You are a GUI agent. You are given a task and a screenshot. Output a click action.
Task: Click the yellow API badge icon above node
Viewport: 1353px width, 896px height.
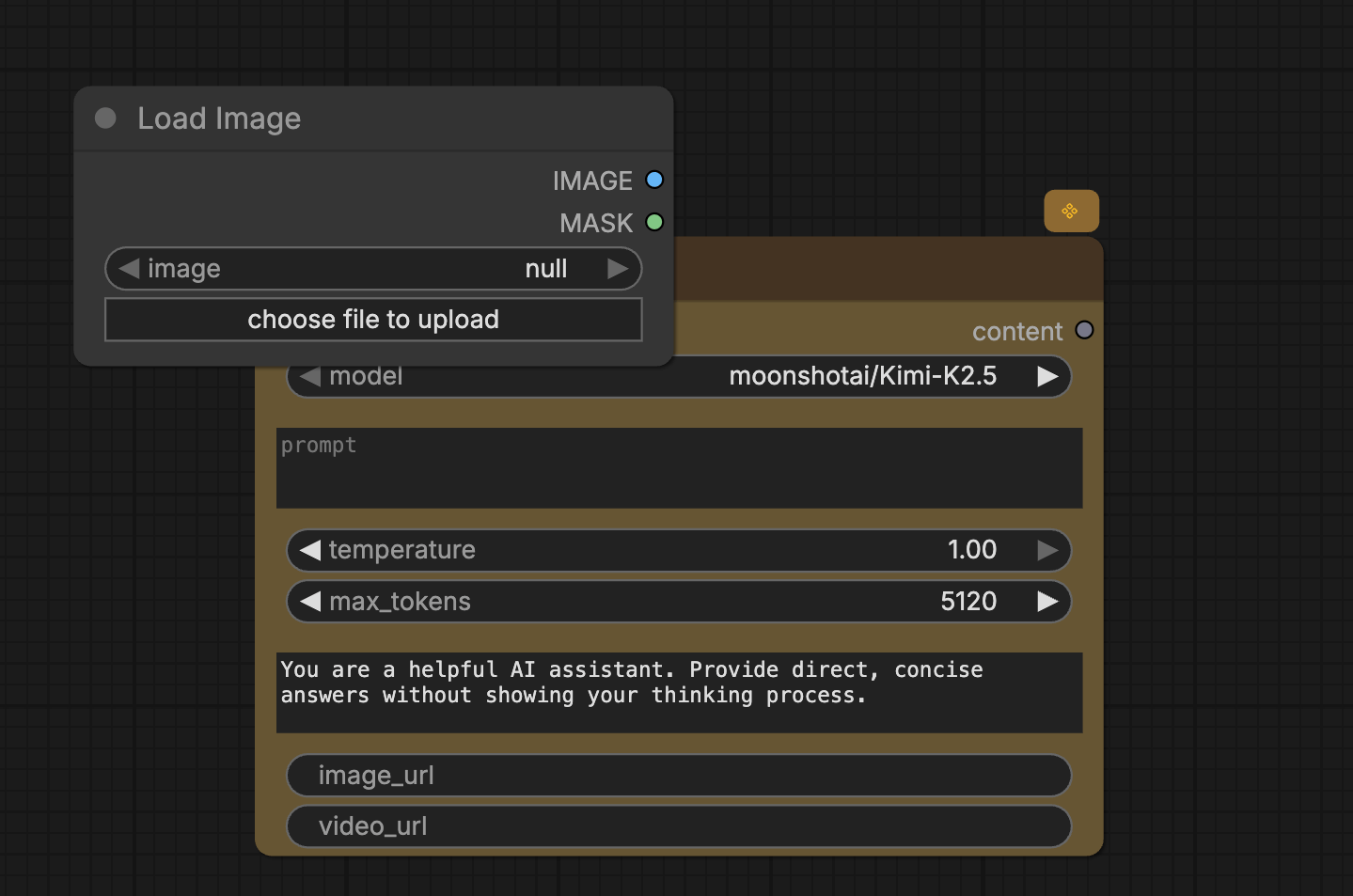pyautogui.click(x=1071, y=211)
